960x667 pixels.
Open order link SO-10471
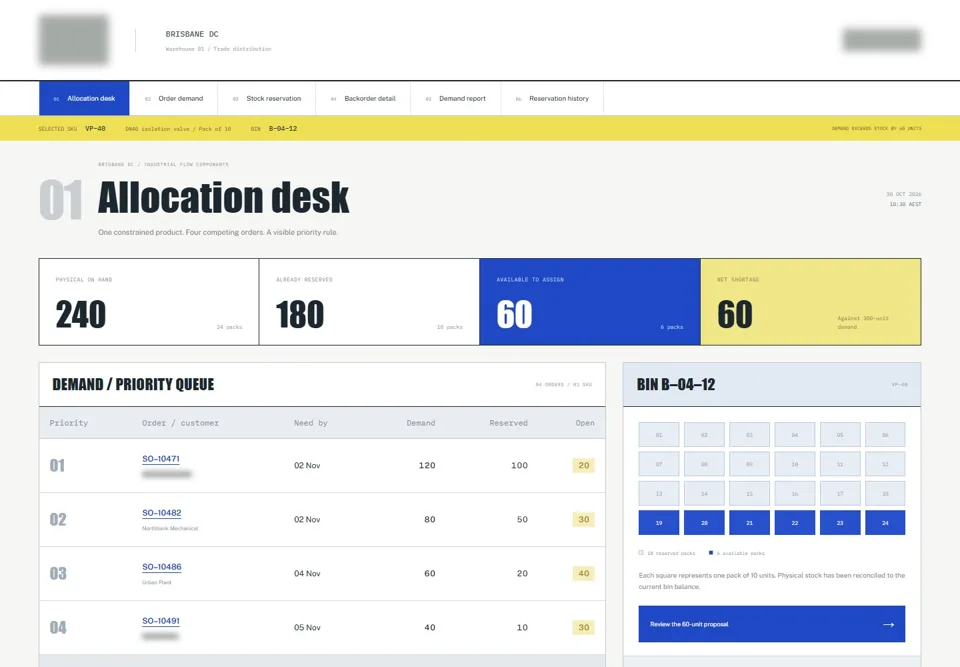click(161, 459)
